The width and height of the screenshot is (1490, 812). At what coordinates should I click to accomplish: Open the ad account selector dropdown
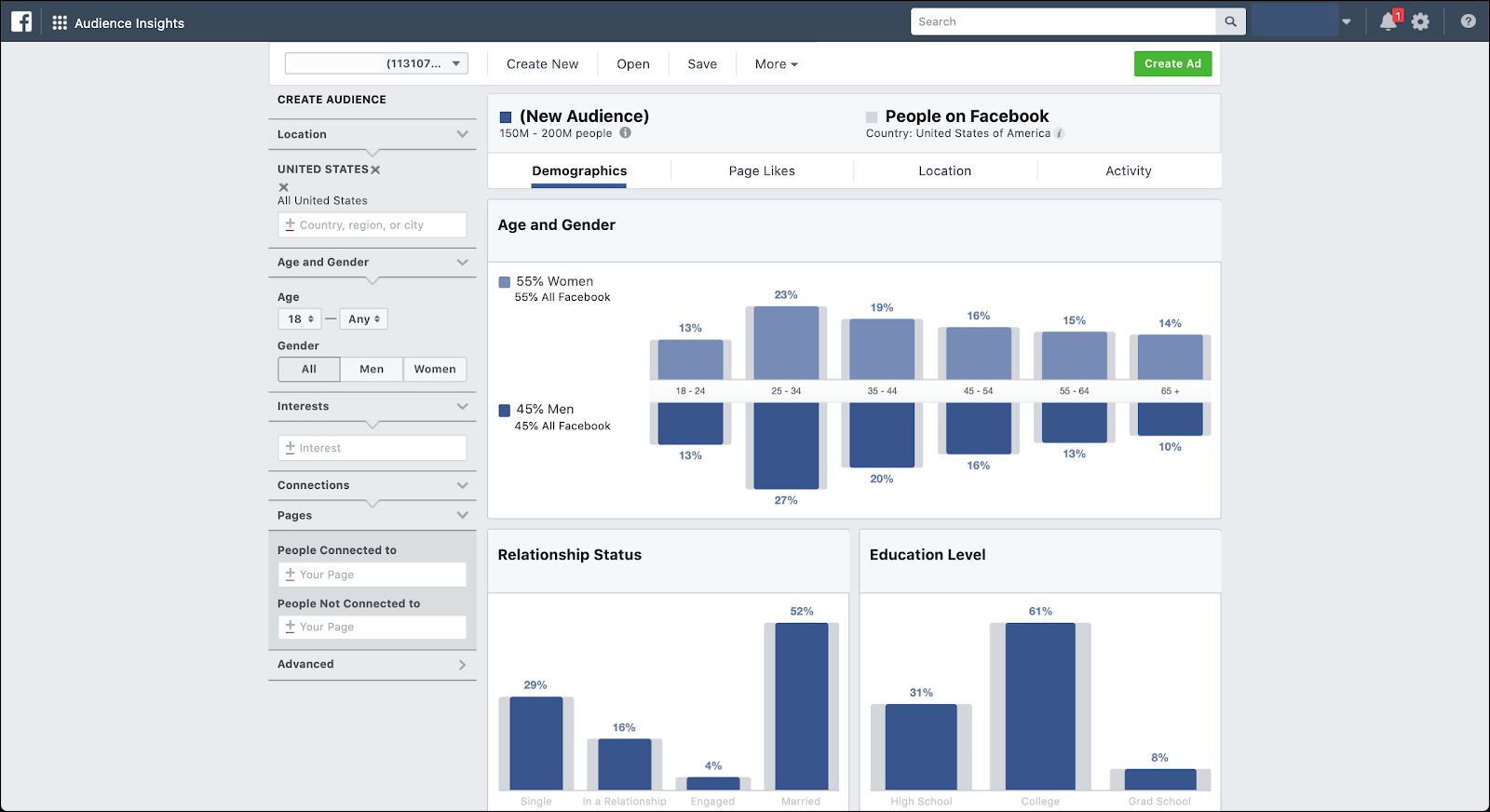point(376,63)
